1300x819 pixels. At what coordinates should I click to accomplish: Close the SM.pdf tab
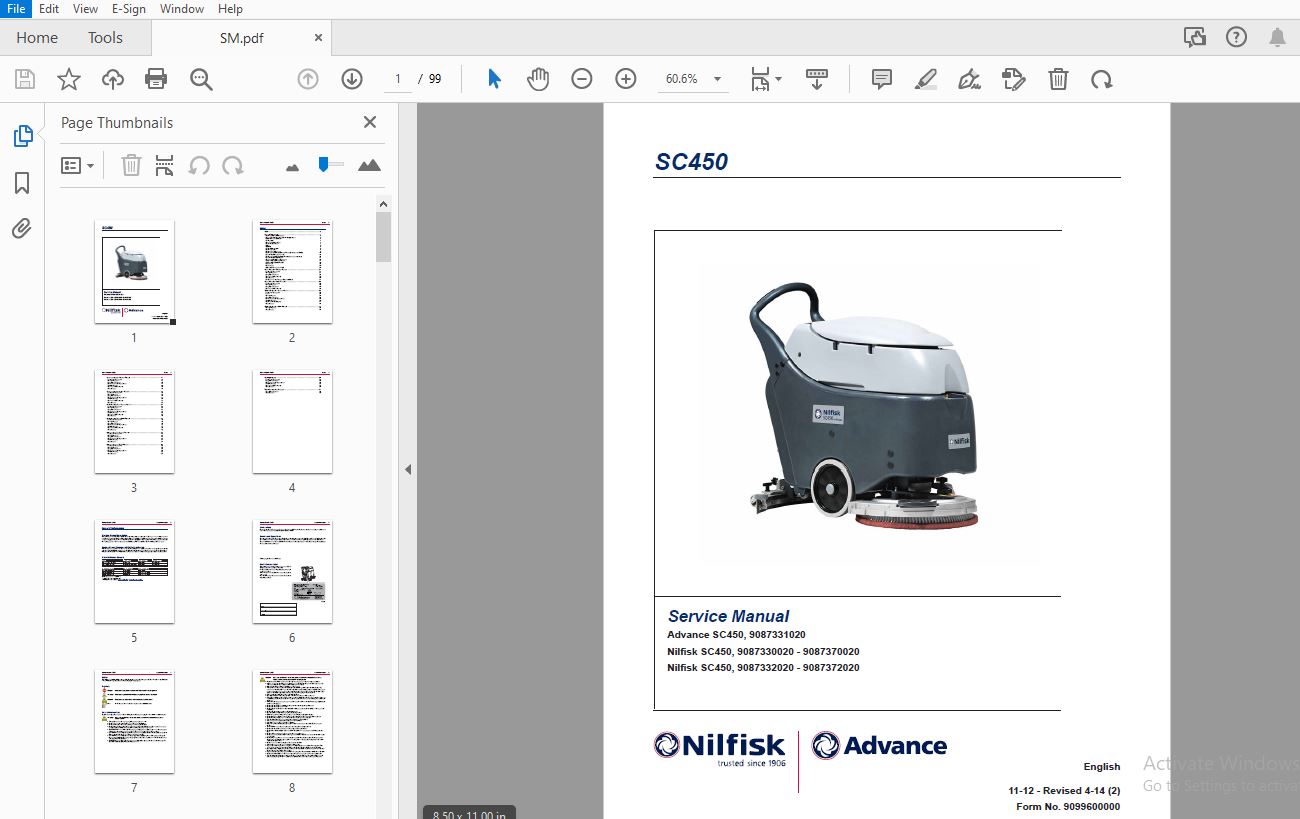click(319, 38)
